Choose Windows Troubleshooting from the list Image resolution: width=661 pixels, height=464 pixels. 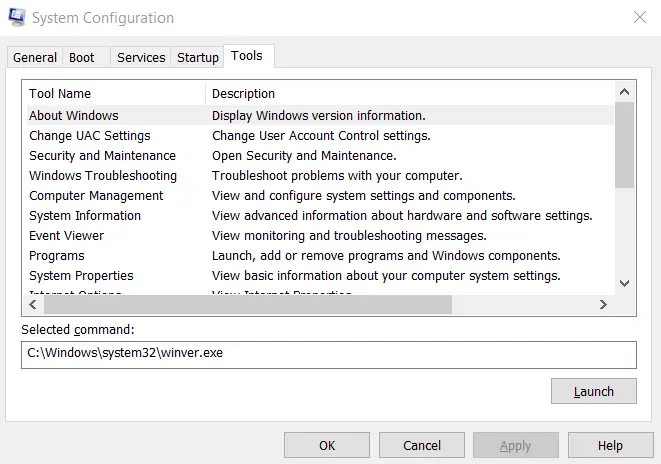[x=103, y=176]
